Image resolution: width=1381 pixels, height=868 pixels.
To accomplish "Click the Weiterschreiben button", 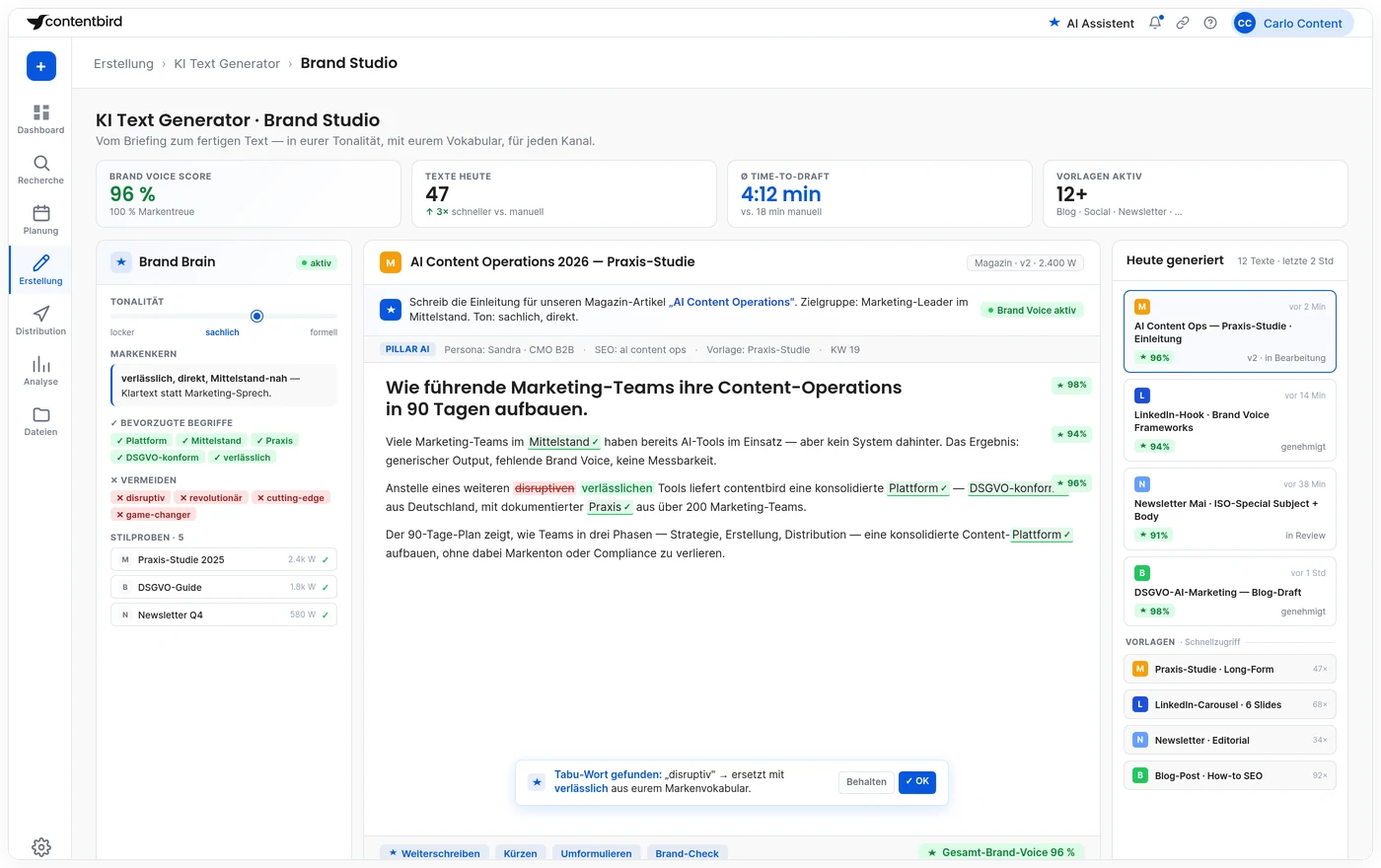I will tap(434, 853).
